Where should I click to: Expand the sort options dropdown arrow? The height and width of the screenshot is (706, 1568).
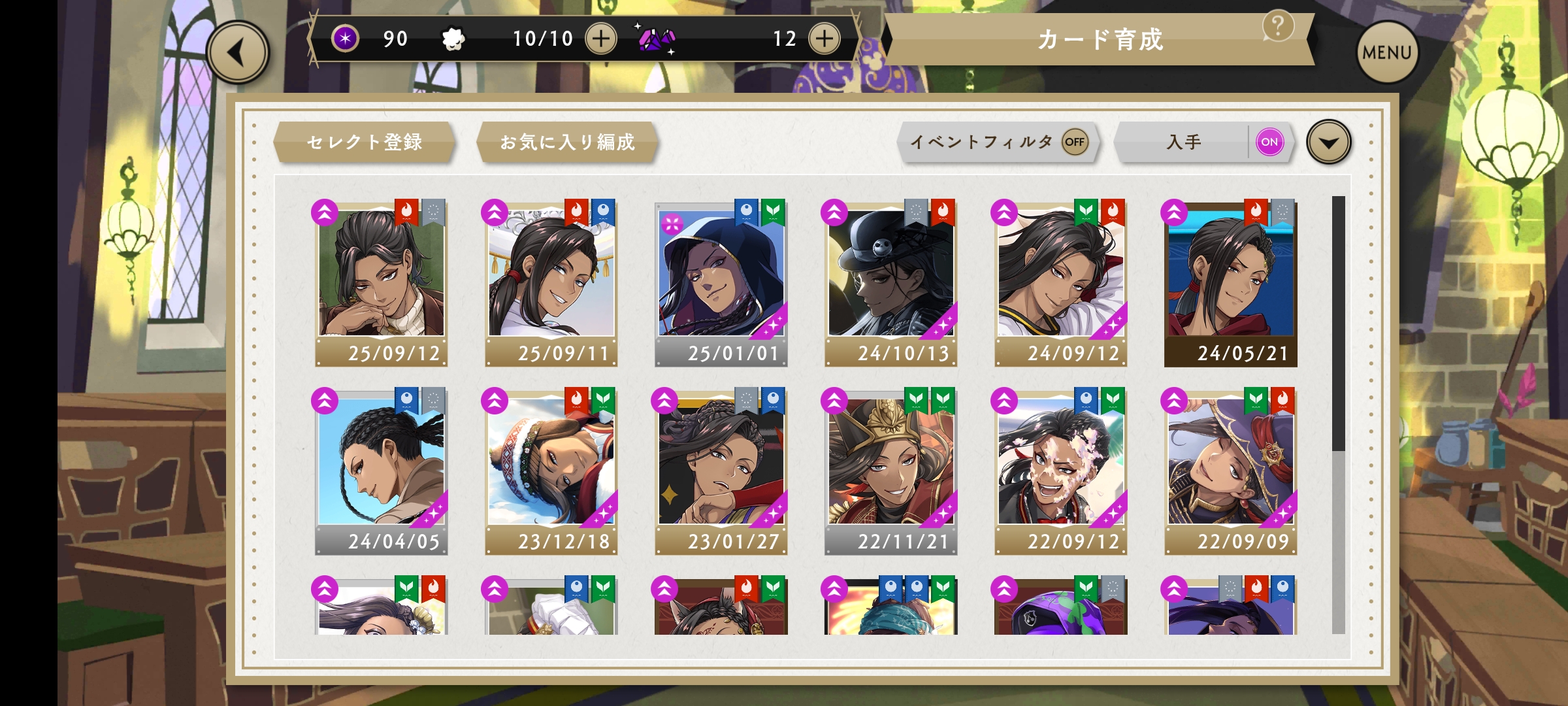point(1328,142)
